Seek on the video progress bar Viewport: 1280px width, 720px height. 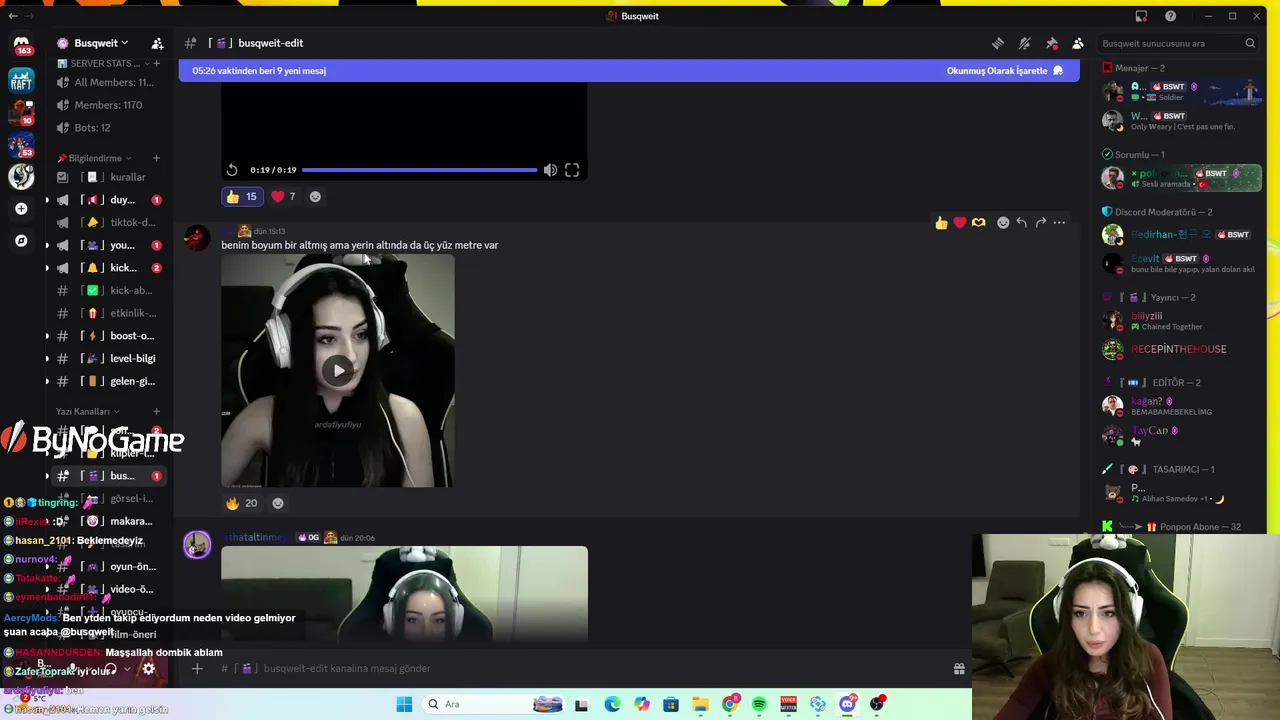(419, 170)
